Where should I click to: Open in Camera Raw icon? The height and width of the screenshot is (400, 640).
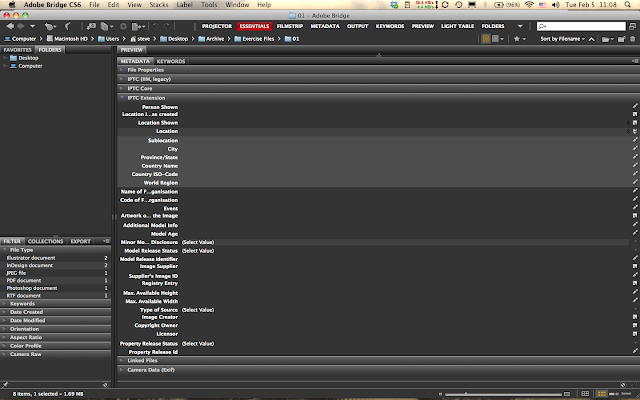tap(123, 27)
